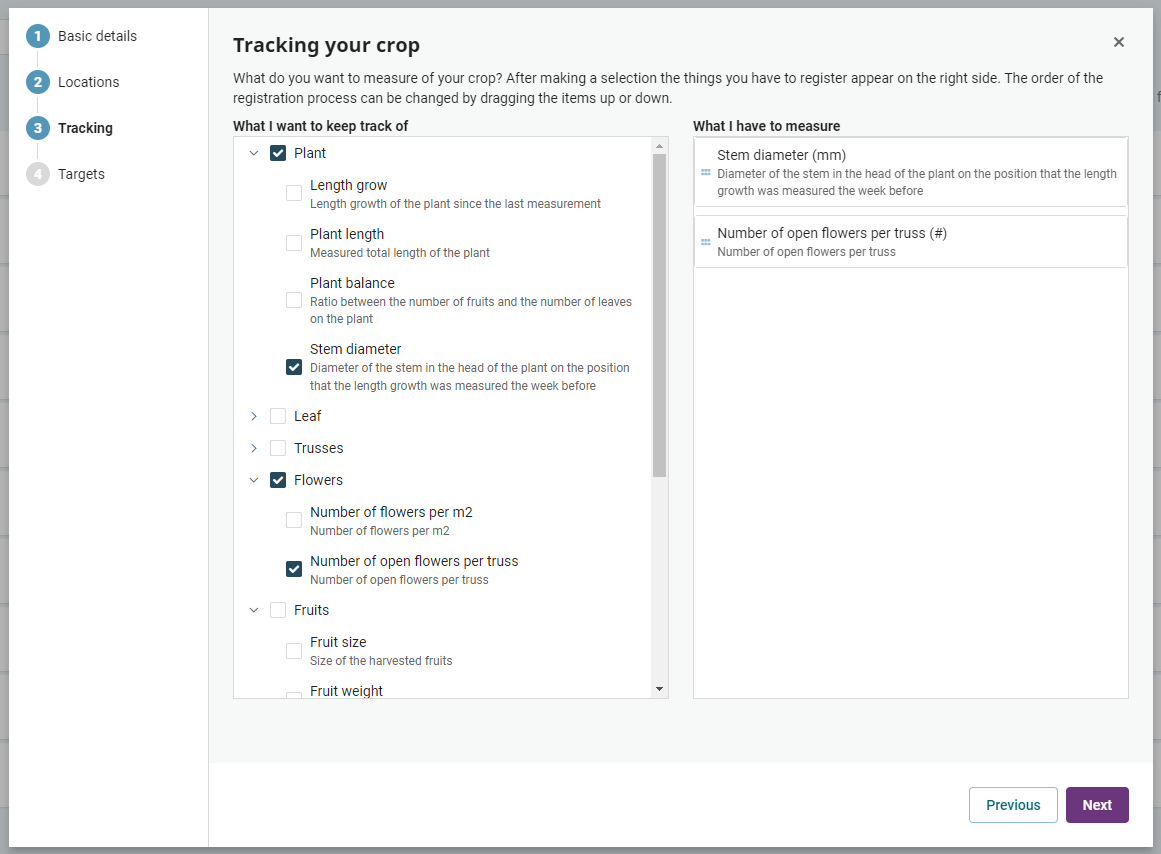Click the Number of flowers per m2 label
This screenshot has height=854, width=1161.
click(391, 512)
